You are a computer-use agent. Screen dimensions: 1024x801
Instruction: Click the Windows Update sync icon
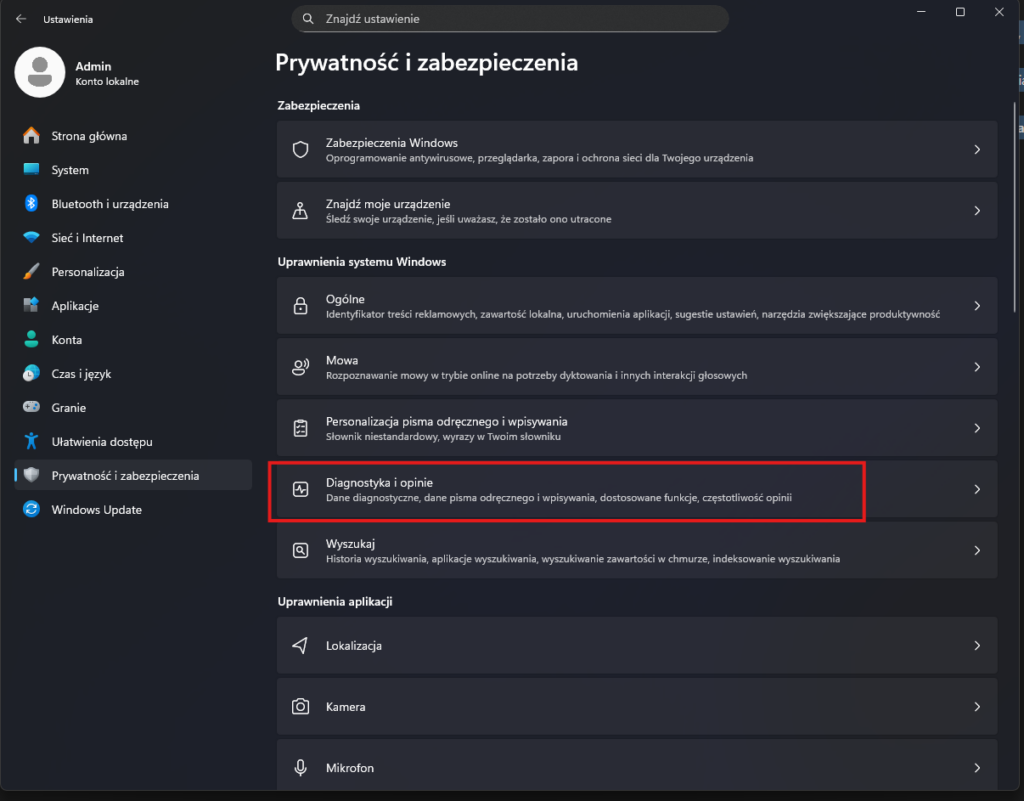tap(31, 510)
